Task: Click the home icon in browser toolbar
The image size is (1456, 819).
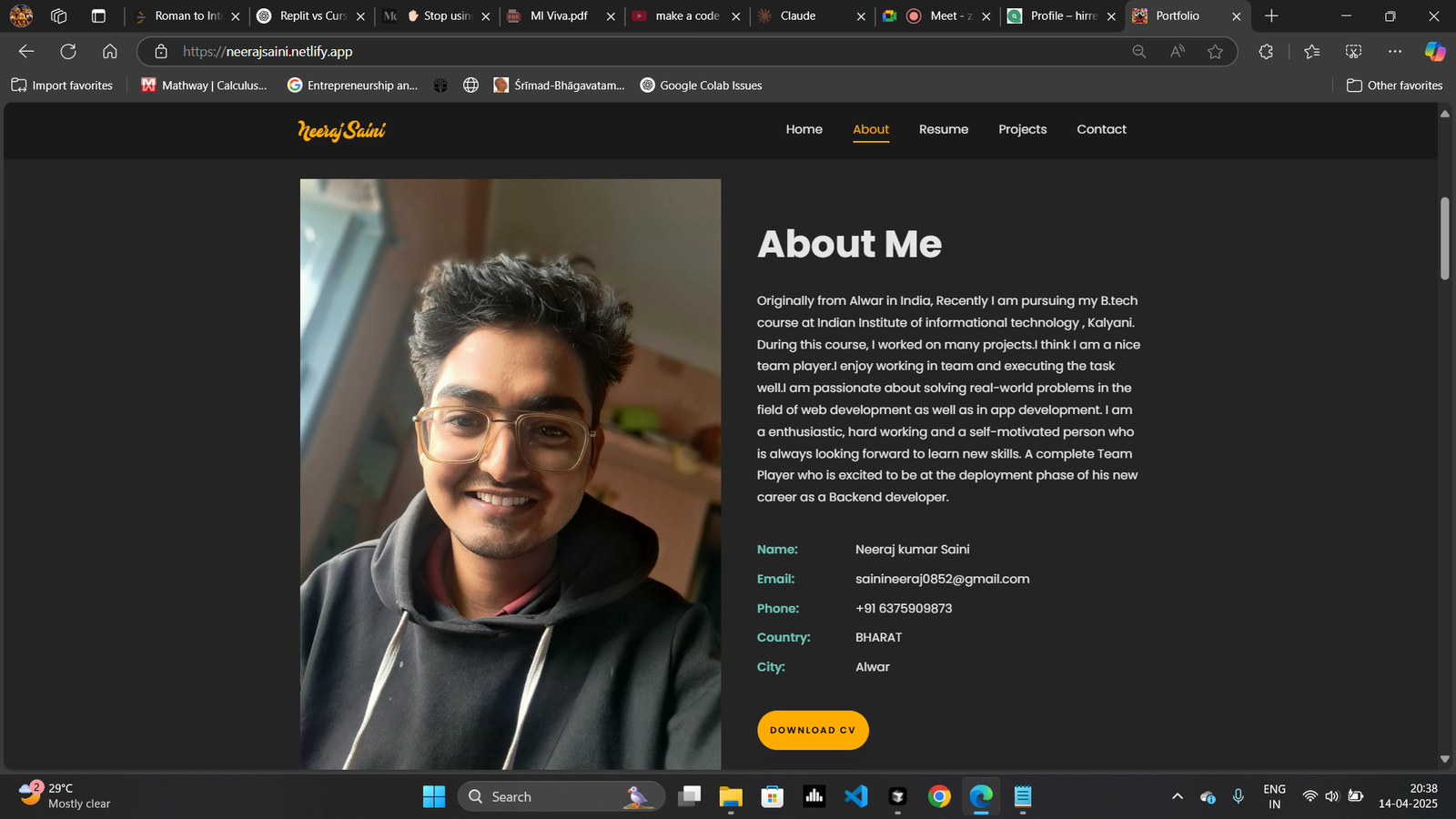Action: pos(109,52)
